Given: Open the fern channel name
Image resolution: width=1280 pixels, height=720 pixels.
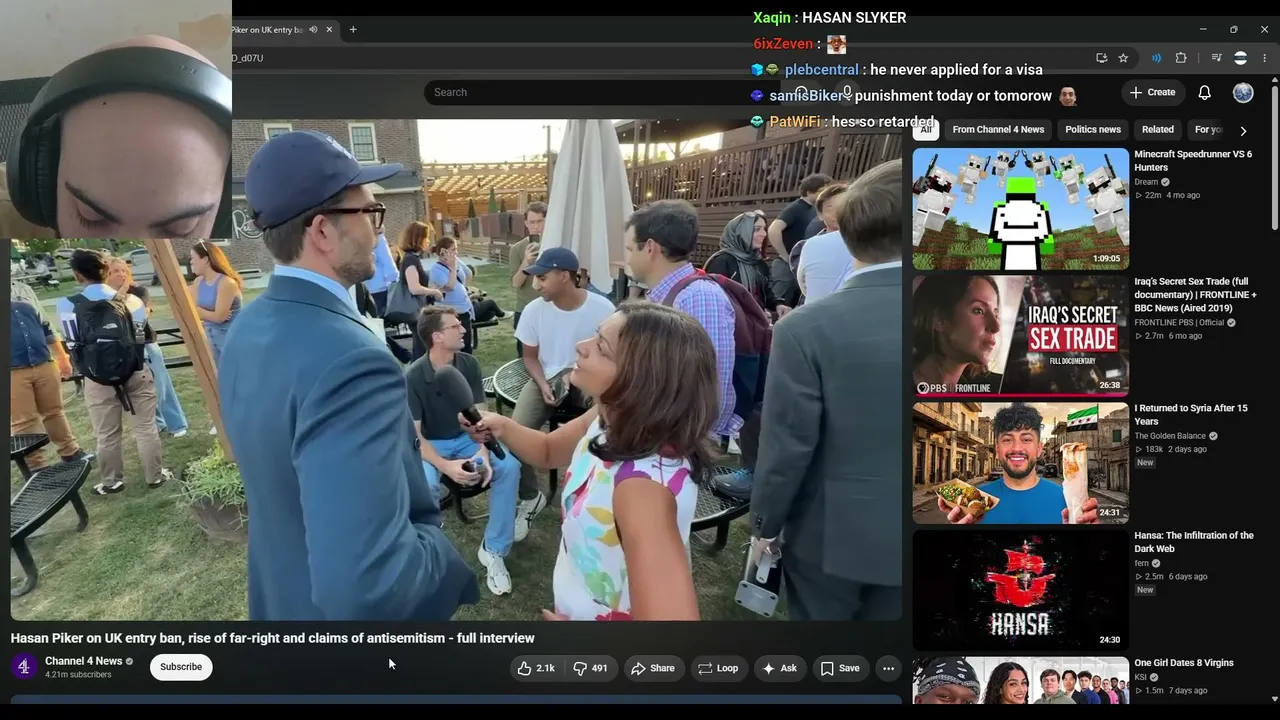Looking at the screenshot, I should (1142, 563).
